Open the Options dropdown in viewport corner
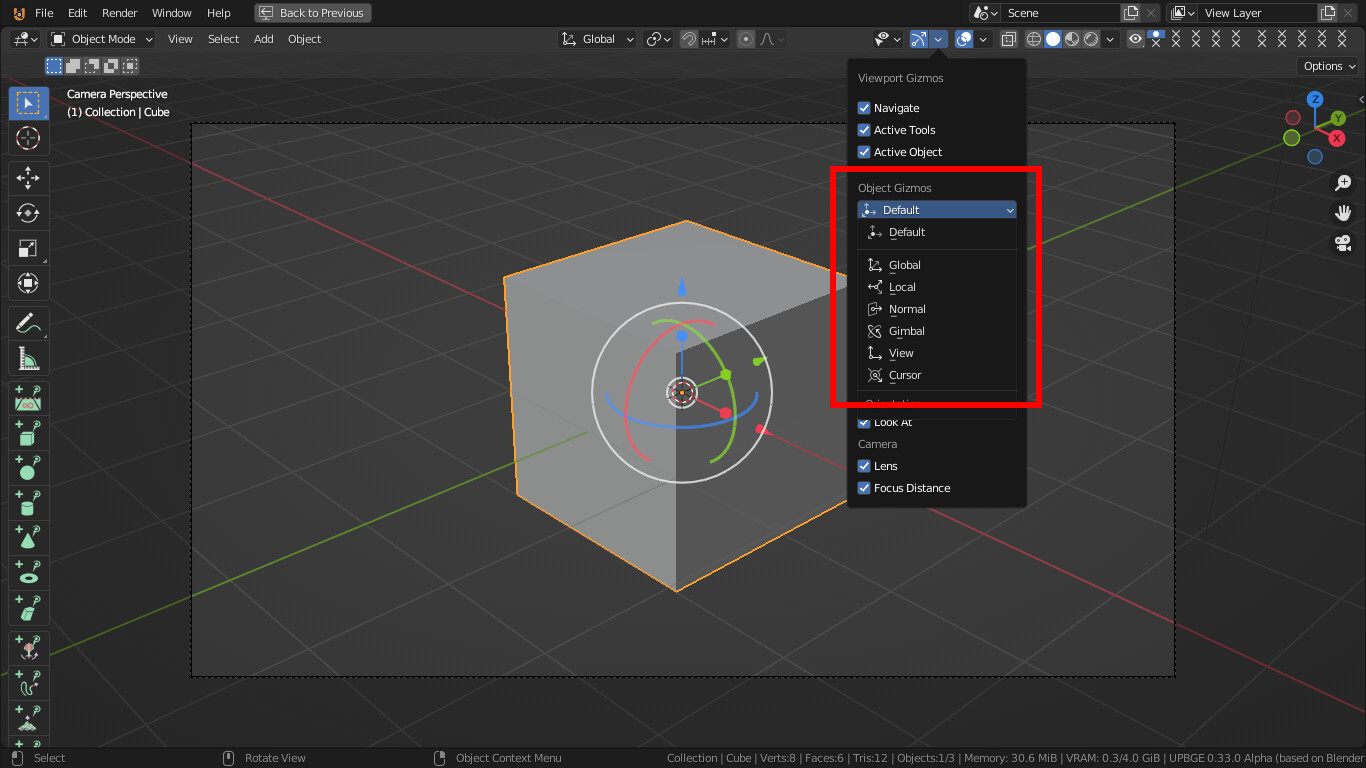The height and width of the screenshot is (768, 1366). click(1327, 65)
